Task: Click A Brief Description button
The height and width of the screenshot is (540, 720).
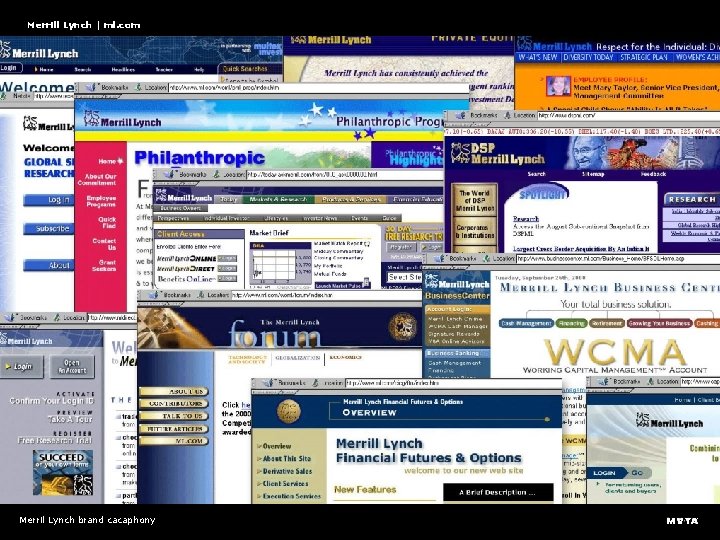Action: 498,492
